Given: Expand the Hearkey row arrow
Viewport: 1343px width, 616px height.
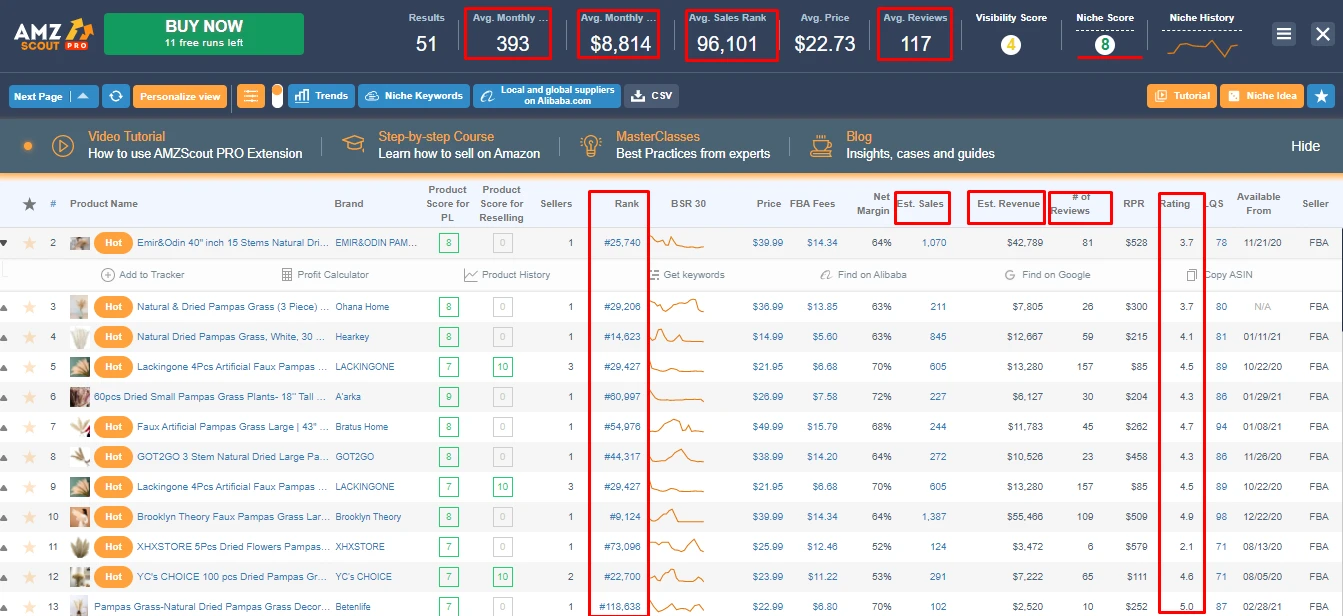Looking at the screenshot, I should 4,337.
